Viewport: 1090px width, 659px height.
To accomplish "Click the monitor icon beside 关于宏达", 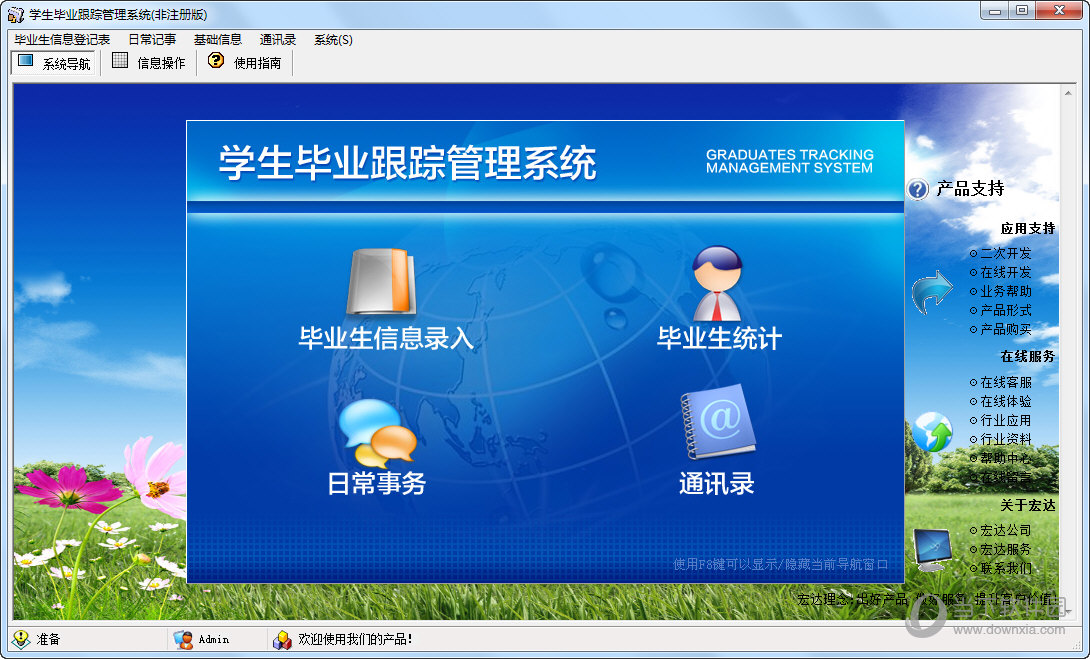I will (932, 549).
